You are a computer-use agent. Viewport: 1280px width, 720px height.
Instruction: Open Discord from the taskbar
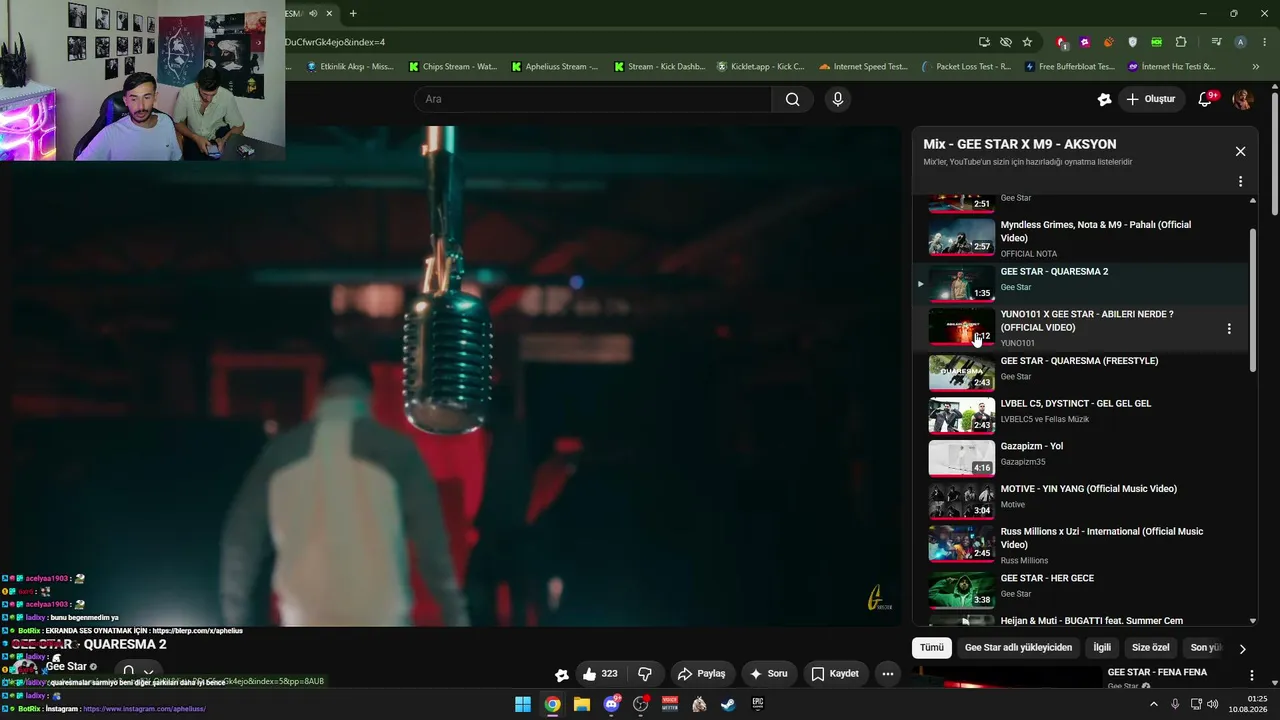(612, 704)
